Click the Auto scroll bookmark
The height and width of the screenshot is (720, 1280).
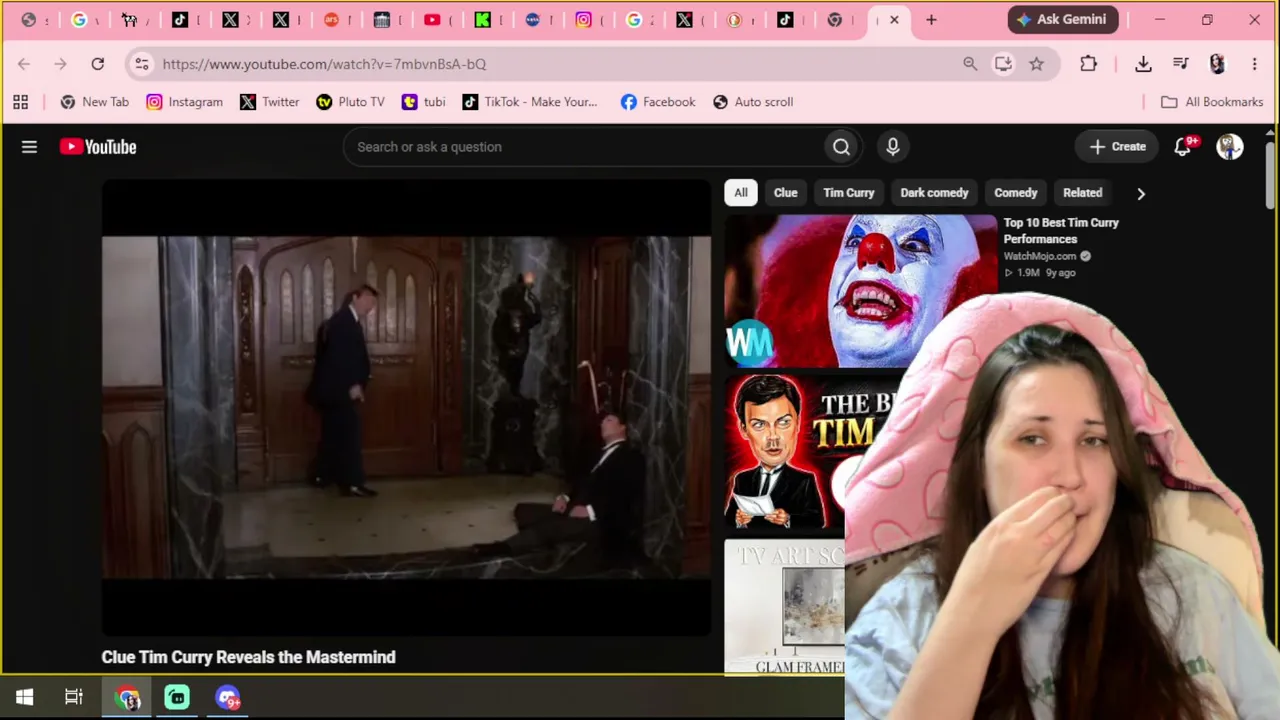(x=753, y=102)
